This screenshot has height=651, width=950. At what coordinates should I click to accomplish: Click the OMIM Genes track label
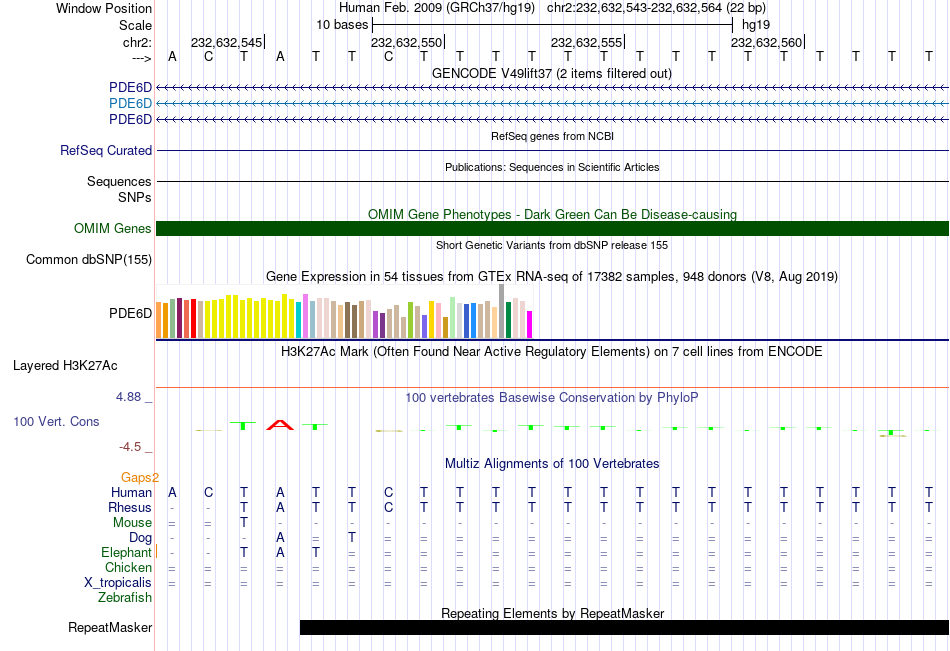click(113, 229)
